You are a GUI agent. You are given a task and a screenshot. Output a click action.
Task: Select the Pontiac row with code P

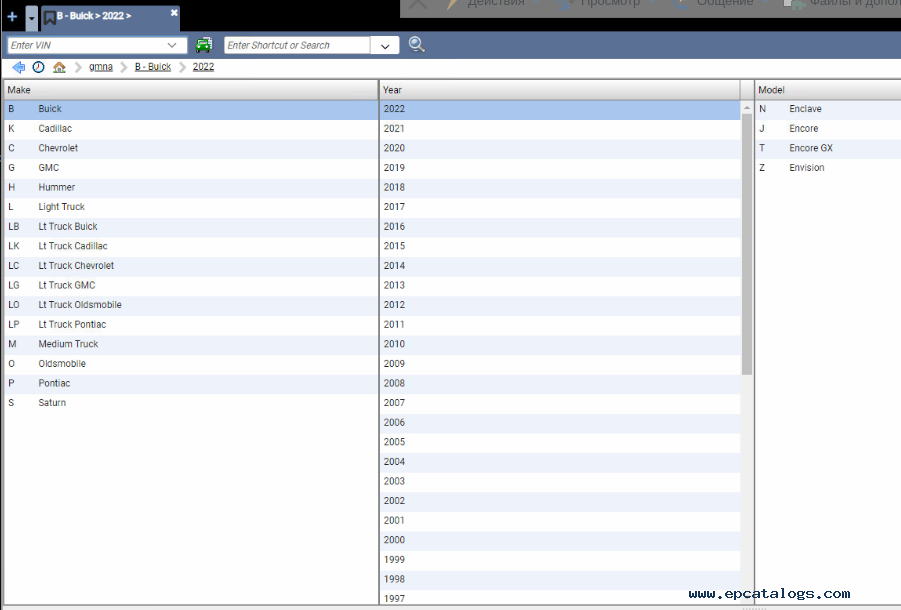191,383
